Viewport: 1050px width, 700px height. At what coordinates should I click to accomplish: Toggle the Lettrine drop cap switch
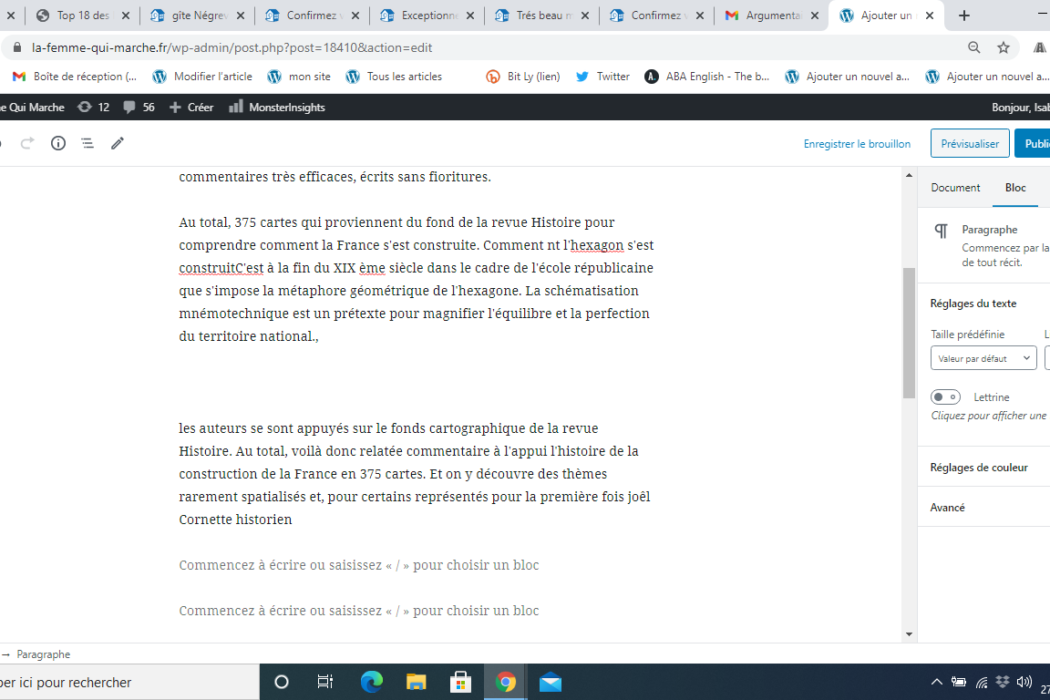point(946,397)
